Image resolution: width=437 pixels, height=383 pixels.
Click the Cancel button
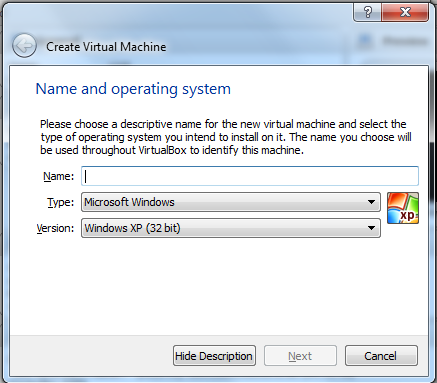pyautogui.click(x=381, y=356)
